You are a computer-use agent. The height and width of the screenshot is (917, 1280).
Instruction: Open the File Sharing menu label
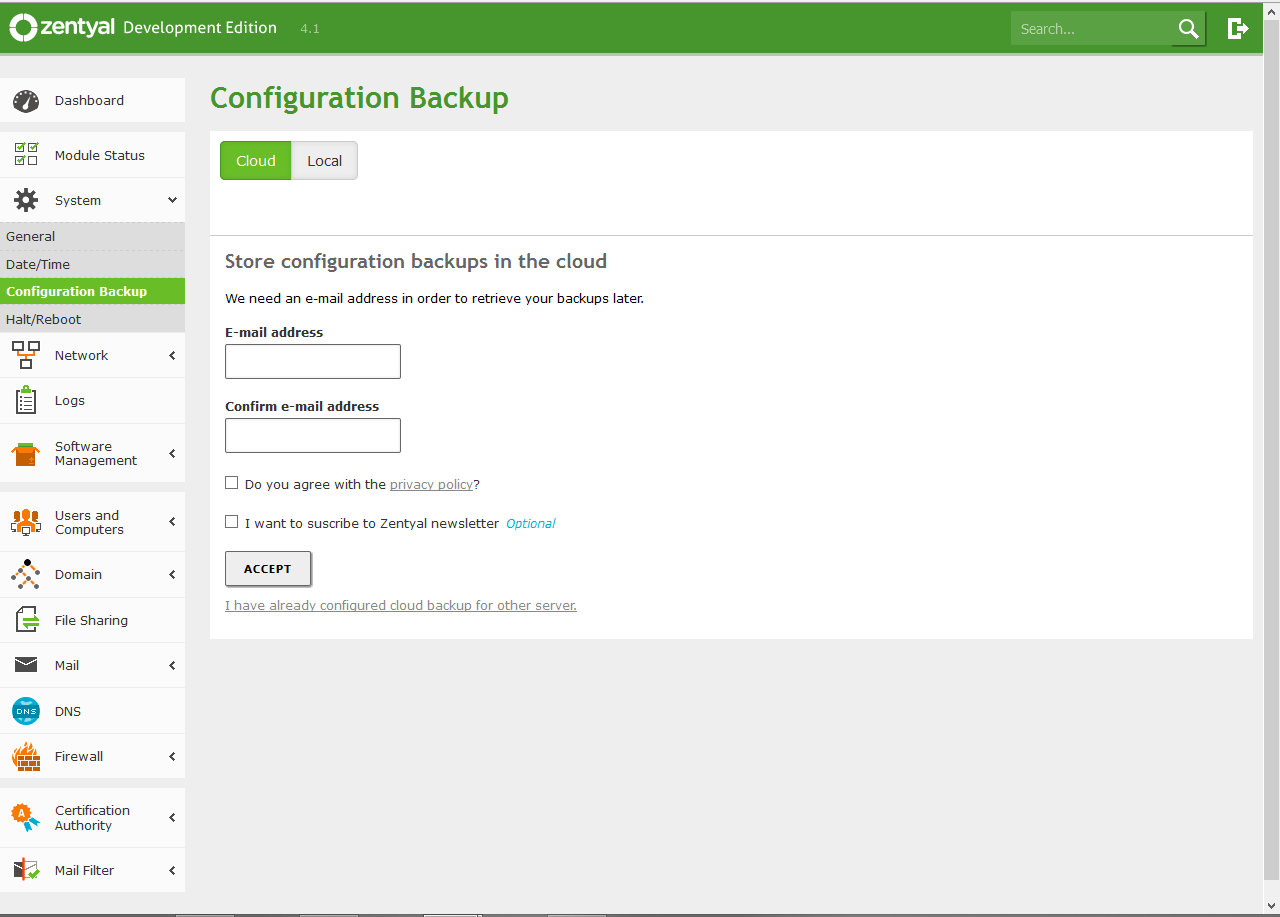(x=91, y=620)
